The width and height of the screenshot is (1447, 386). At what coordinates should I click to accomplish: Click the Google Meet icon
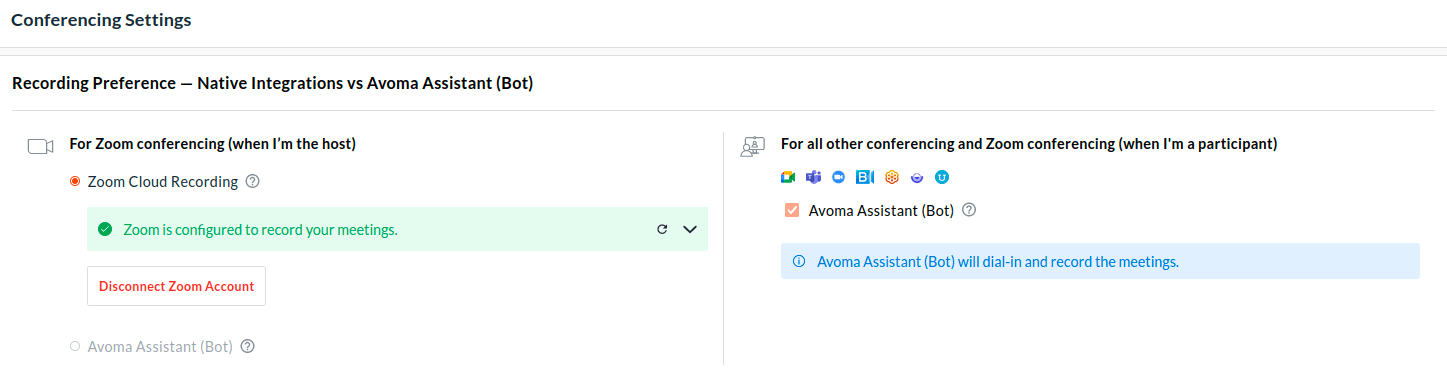pos(788,177)
